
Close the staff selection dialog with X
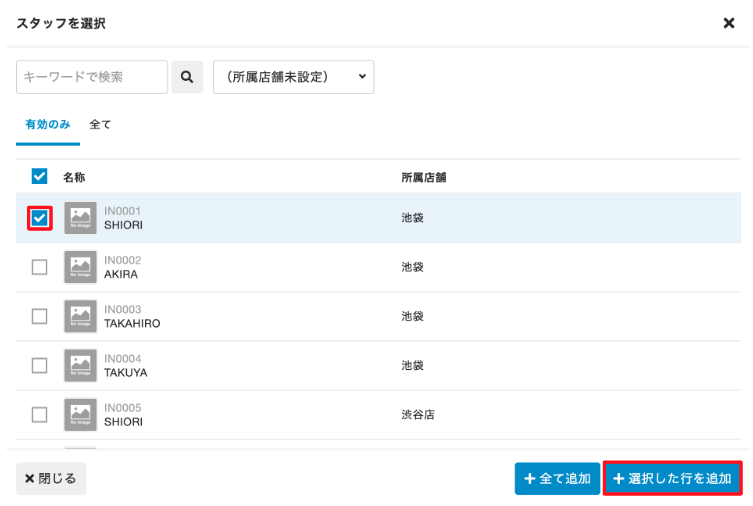728,23
